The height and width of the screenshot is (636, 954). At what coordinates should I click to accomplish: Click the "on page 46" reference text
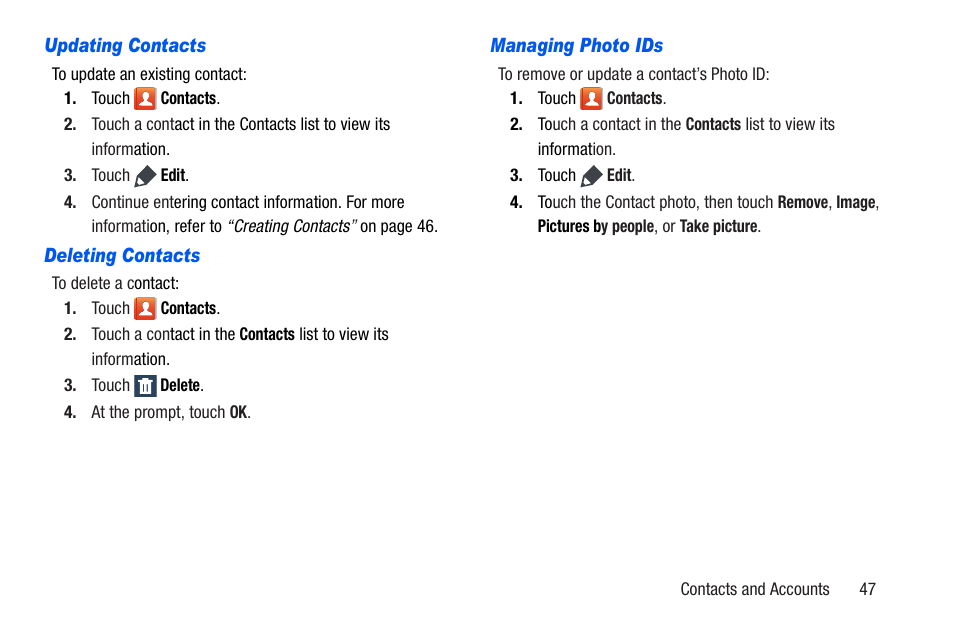(x=397, y=226)
